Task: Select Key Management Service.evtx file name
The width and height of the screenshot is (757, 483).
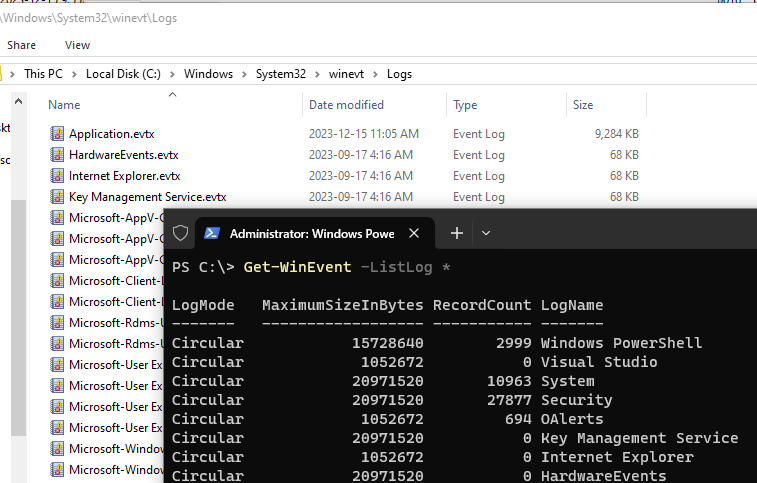Action: click(x=148, y=197)
